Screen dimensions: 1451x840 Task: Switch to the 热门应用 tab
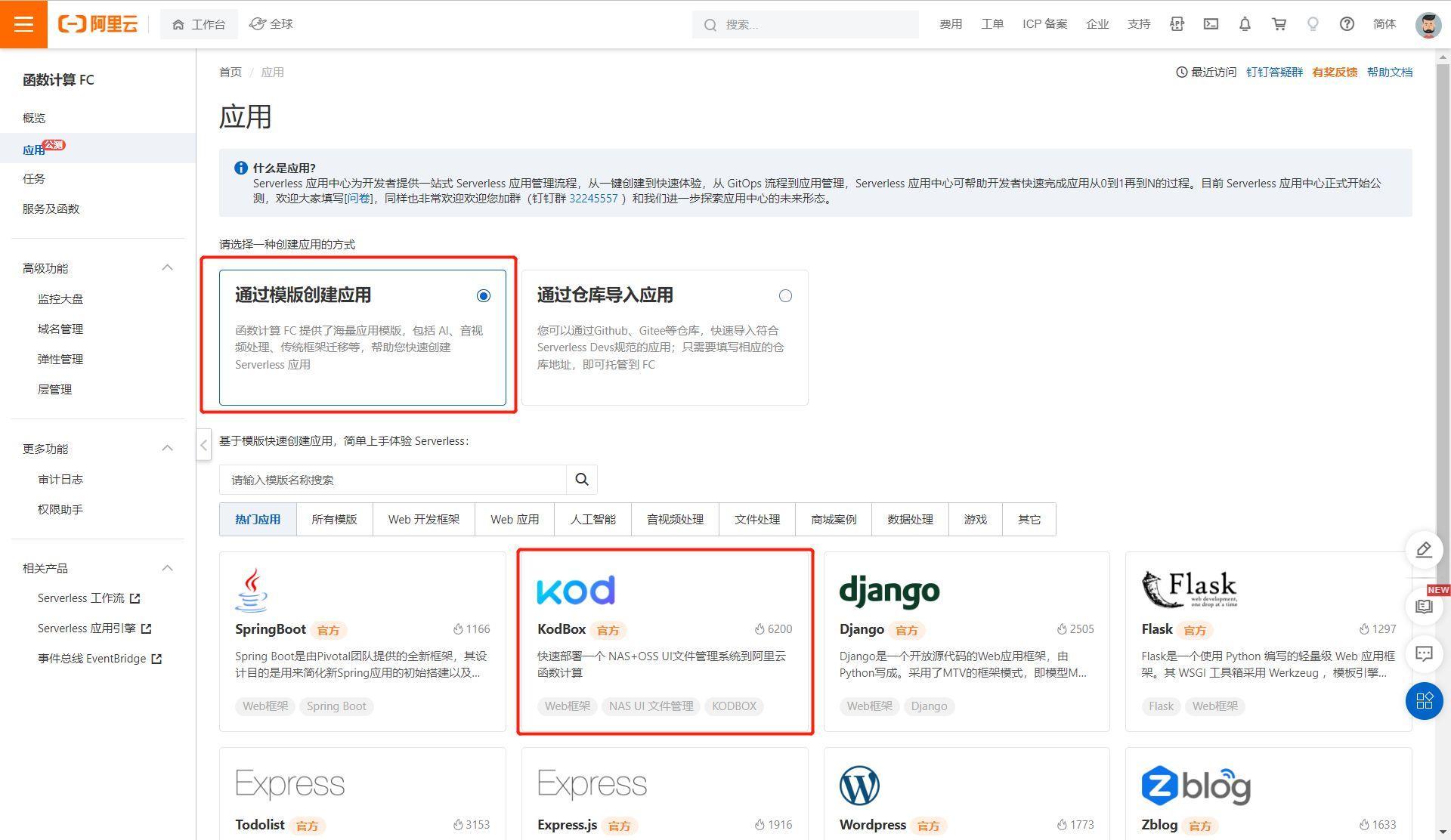pos(258,520)
